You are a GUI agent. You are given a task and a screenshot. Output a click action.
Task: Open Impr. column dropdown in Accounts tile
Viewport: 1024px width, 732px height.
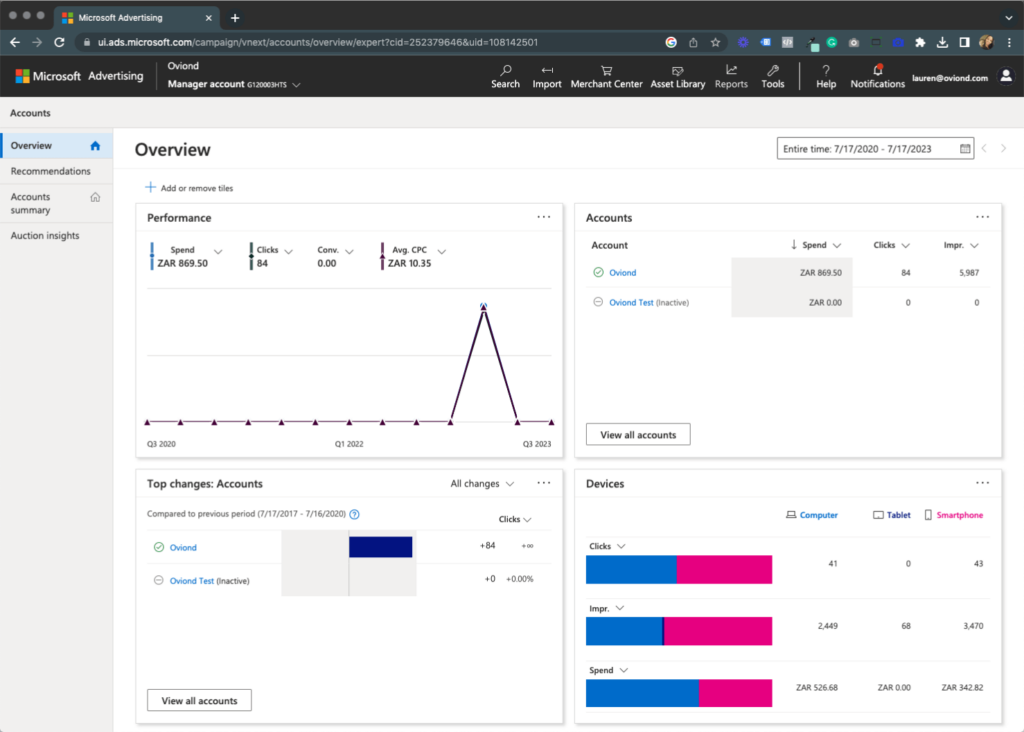[x=974, y=246]
